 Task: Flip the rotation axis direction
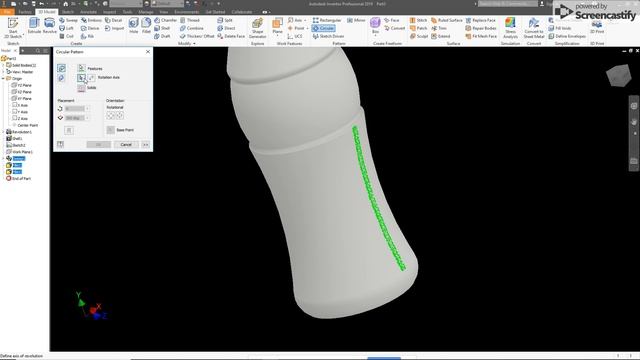point(91,78)
